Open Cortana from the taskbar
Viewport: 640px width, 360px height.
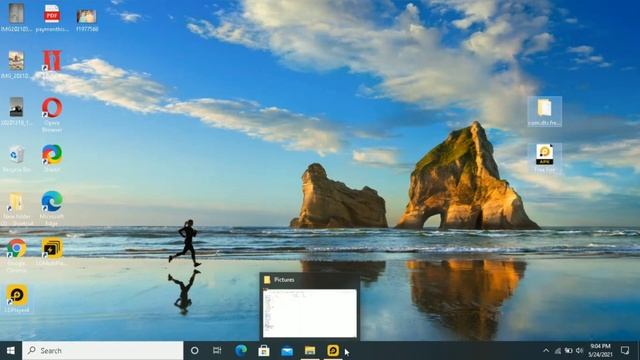[x=195, y=351]
